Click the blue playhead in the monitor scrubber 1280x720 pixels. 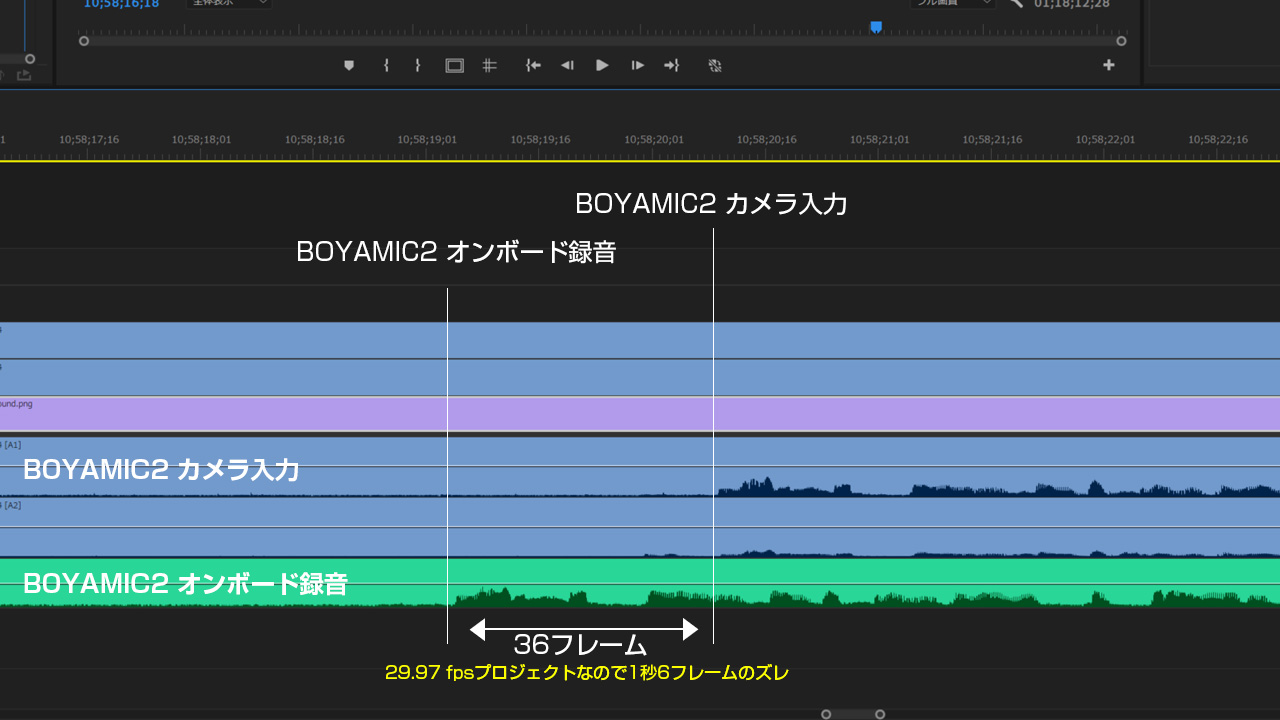[876, 28]
